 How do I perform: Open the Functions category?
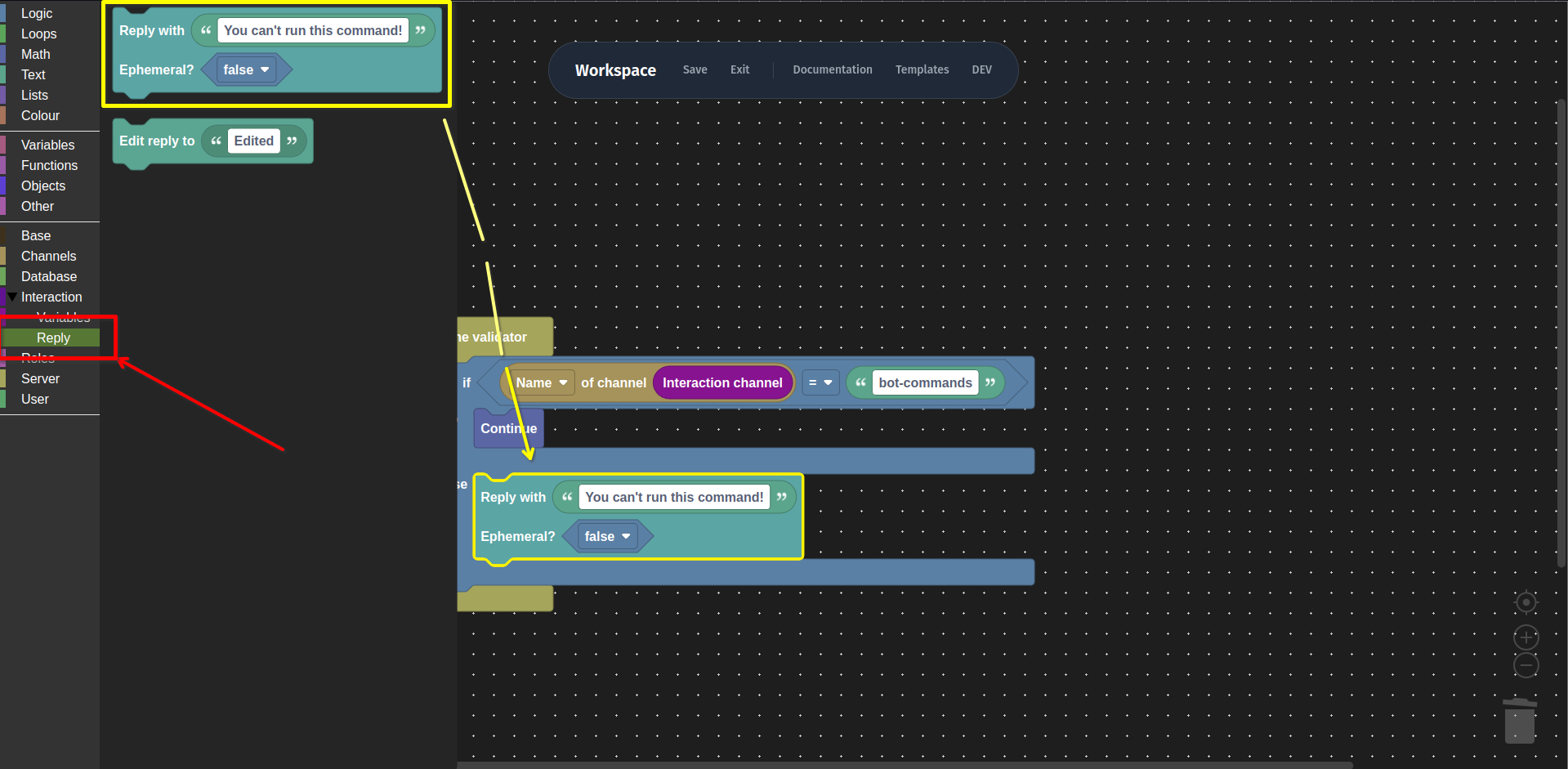50,165
